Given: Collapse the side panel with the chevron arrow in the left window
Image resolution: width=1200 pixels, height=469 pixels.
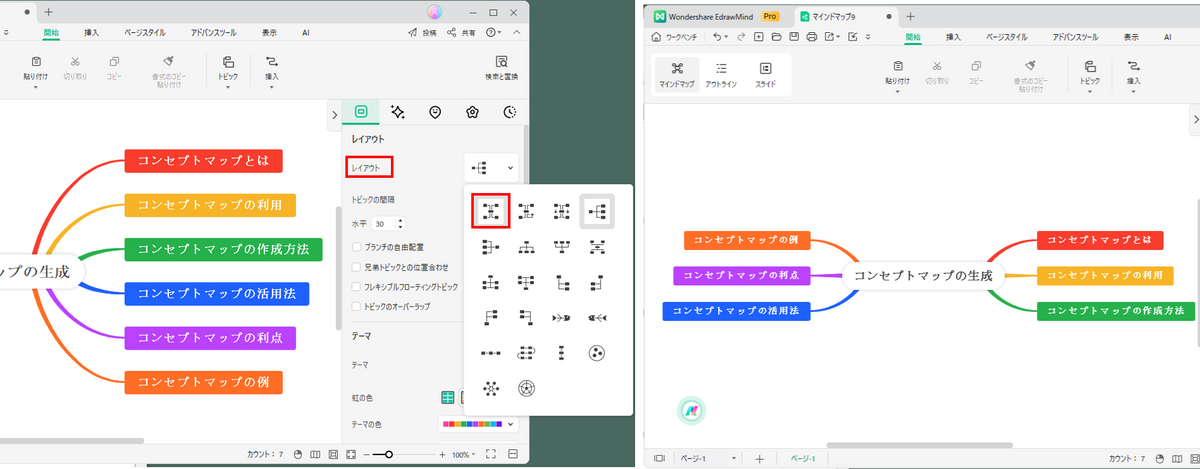Looking at the screenshot, I should tap(333, 115).
